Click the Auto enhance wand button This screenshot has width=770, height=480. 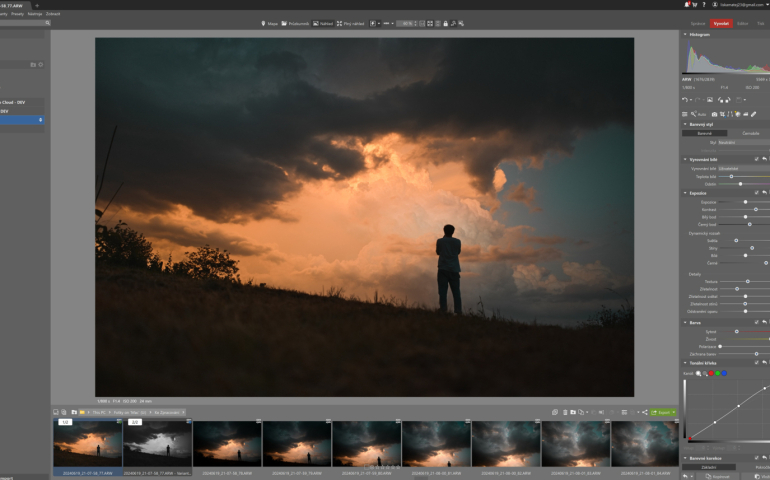tap(698, 114)
